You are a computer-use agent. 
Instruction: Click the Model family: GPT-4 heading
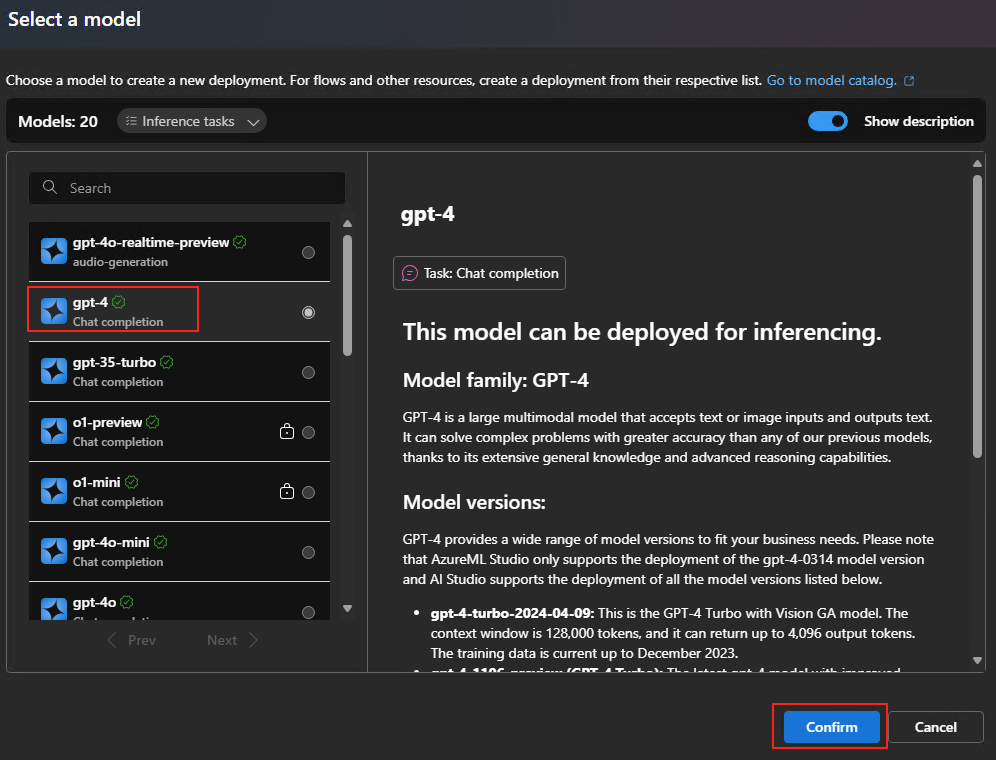pyautogui.click(x=495, y=380)
